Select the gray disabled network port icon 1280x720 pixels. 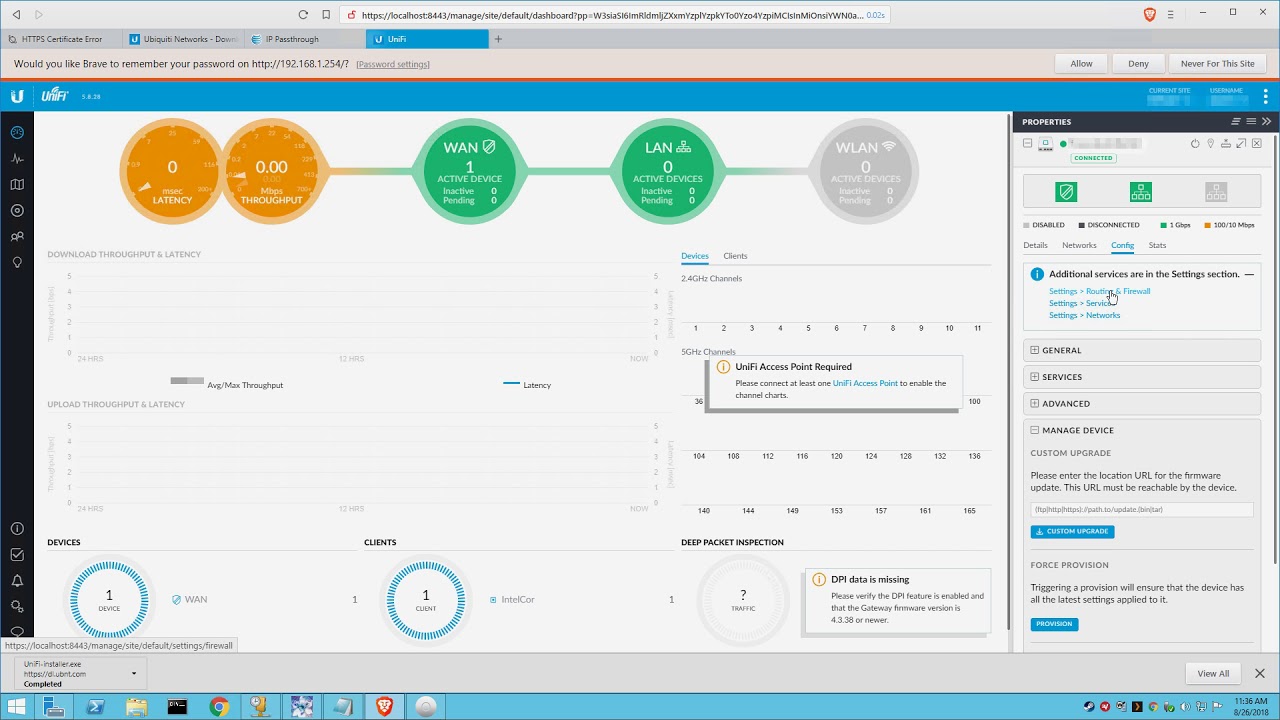tap(1216, 192)
